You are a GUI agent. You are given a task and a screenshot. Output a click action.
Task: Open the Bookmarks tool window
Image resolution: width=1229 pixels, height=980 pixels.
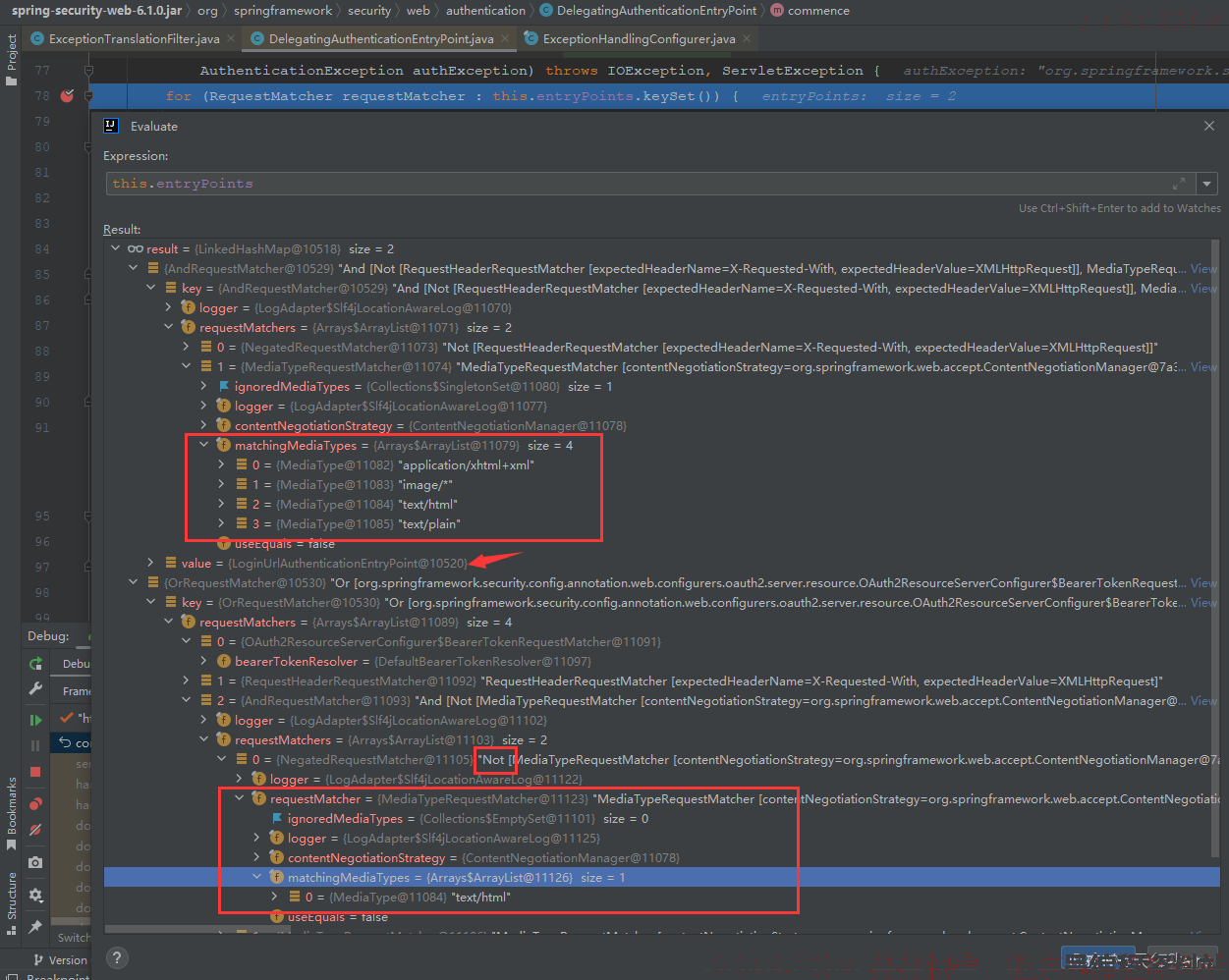click(x=12, y=813)
